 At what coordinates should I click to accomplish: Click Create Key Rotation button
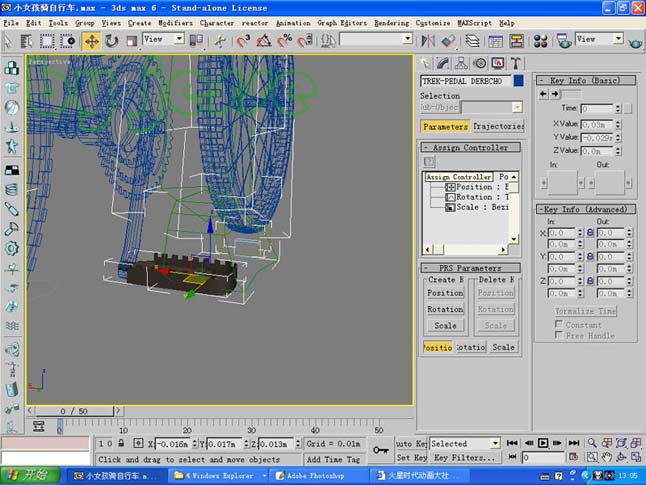445,309
